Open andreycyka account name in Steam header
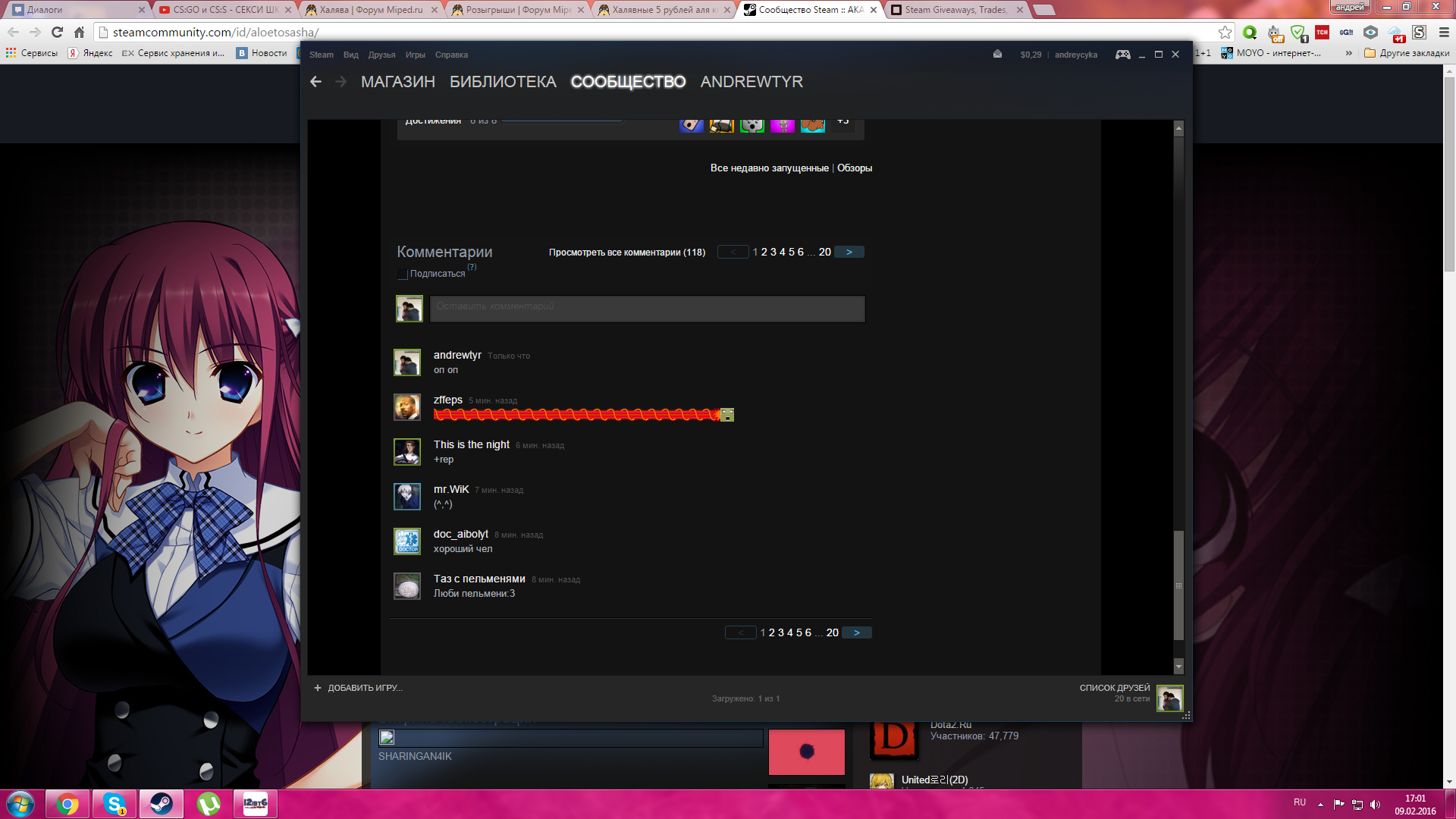This screenshot has width=1456, height=819. click(1076, 55)
